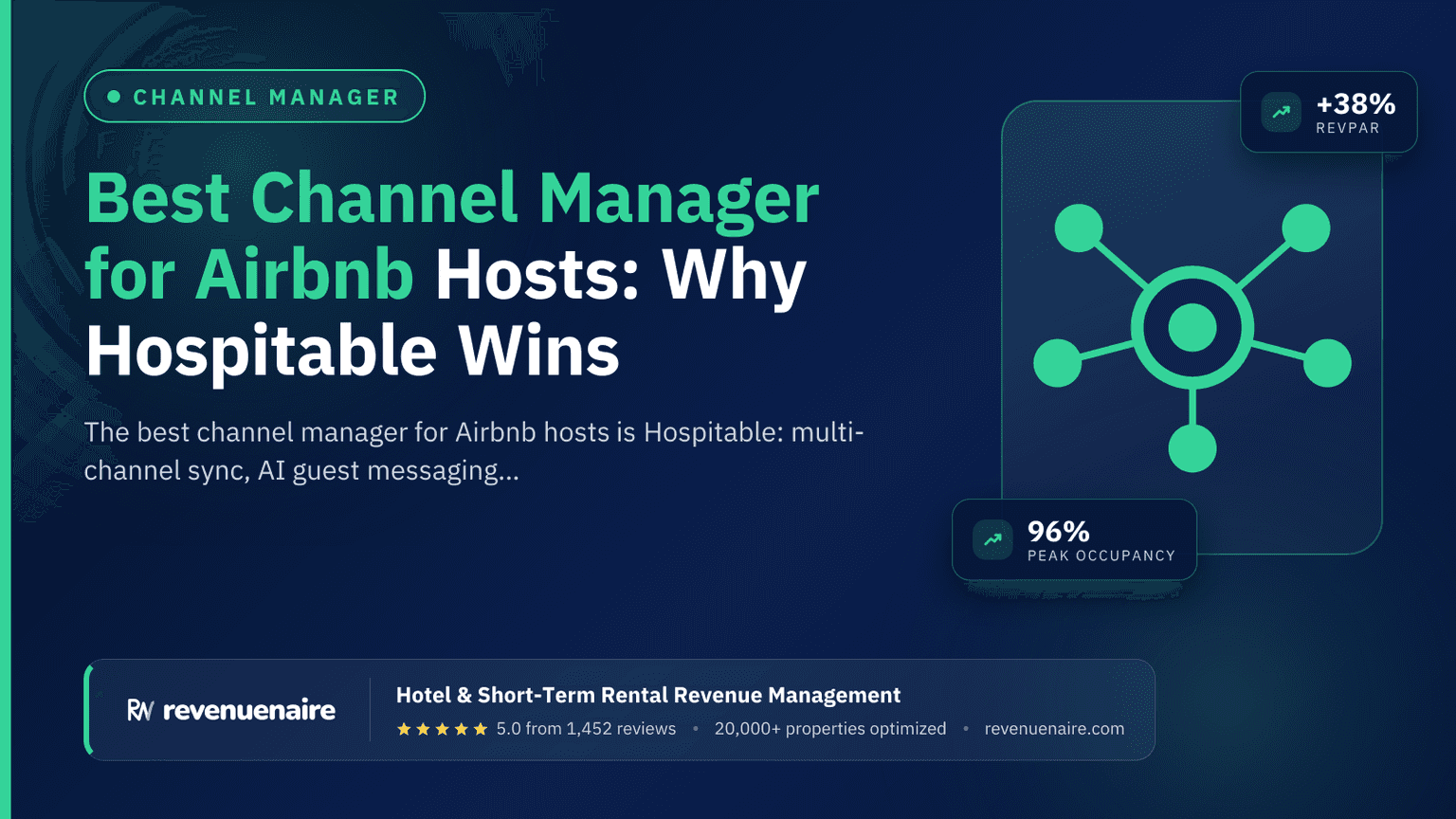Image resolution: width=1456 pixels, height=819 pixels.
Task: Click the "Best Channel Manager for Airbnb" headline
Action: click(451, 236)
